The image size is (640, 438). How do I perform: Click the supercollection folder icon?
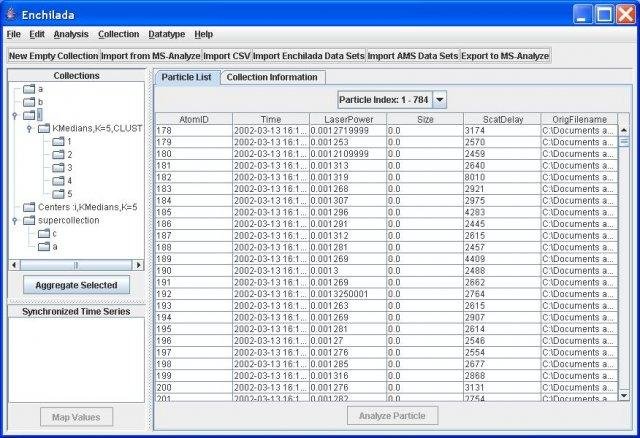(x=29, y=220)
